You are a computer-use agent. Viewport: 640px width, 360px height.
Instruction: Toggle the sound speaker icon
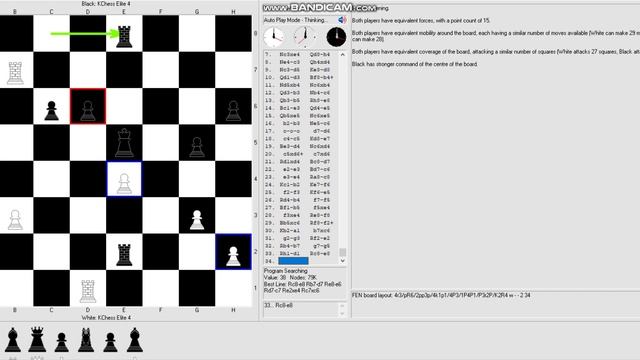[342, 20]
